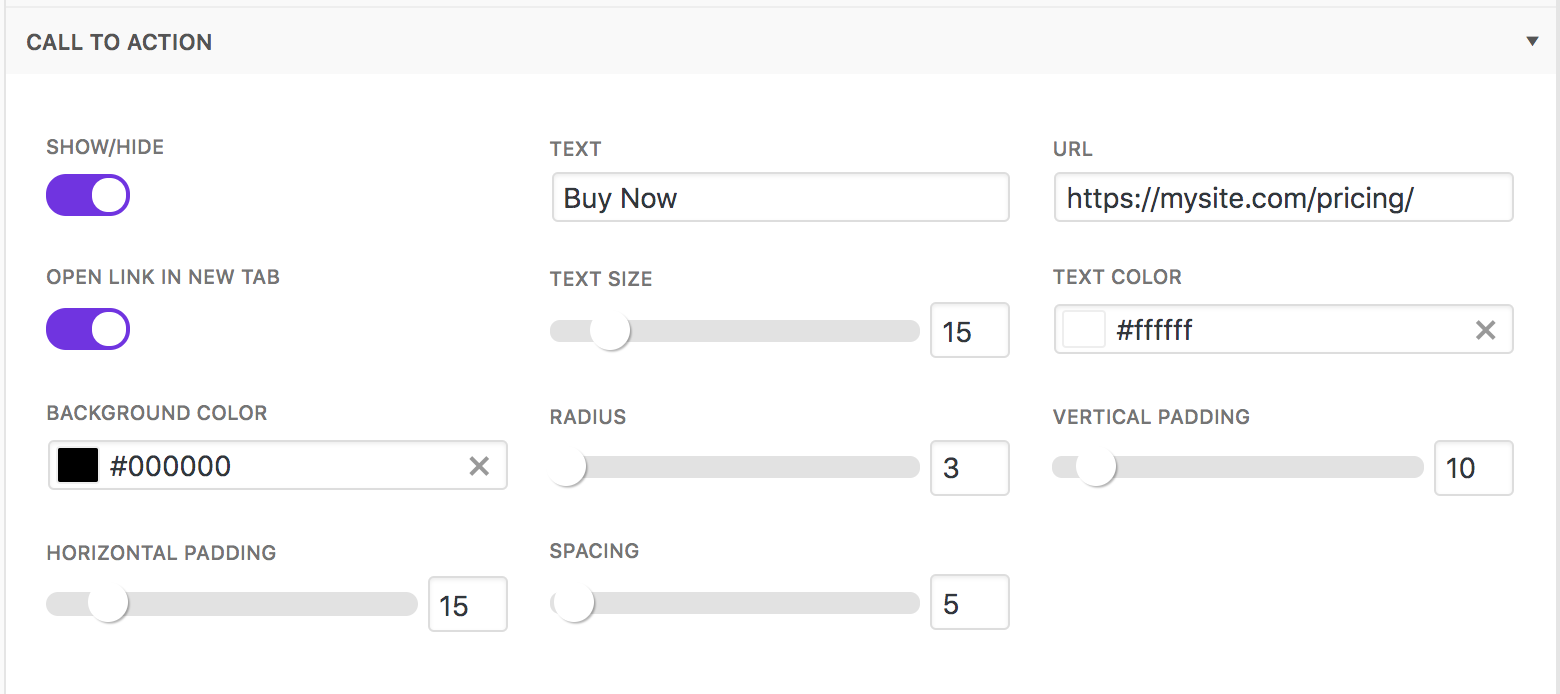Clear the text color value with X icon

1485,330
